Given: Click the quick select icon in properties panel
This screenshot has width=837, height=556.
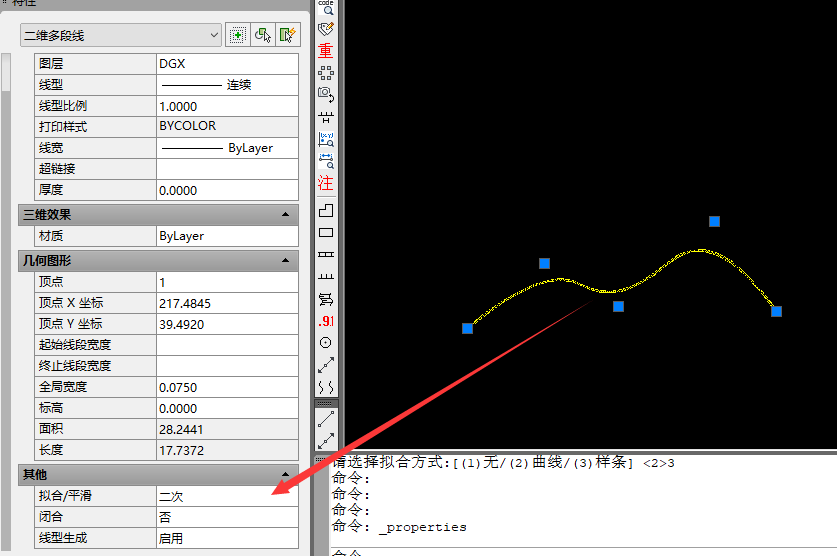Looking at the screenshot, I should coord(237,35).
